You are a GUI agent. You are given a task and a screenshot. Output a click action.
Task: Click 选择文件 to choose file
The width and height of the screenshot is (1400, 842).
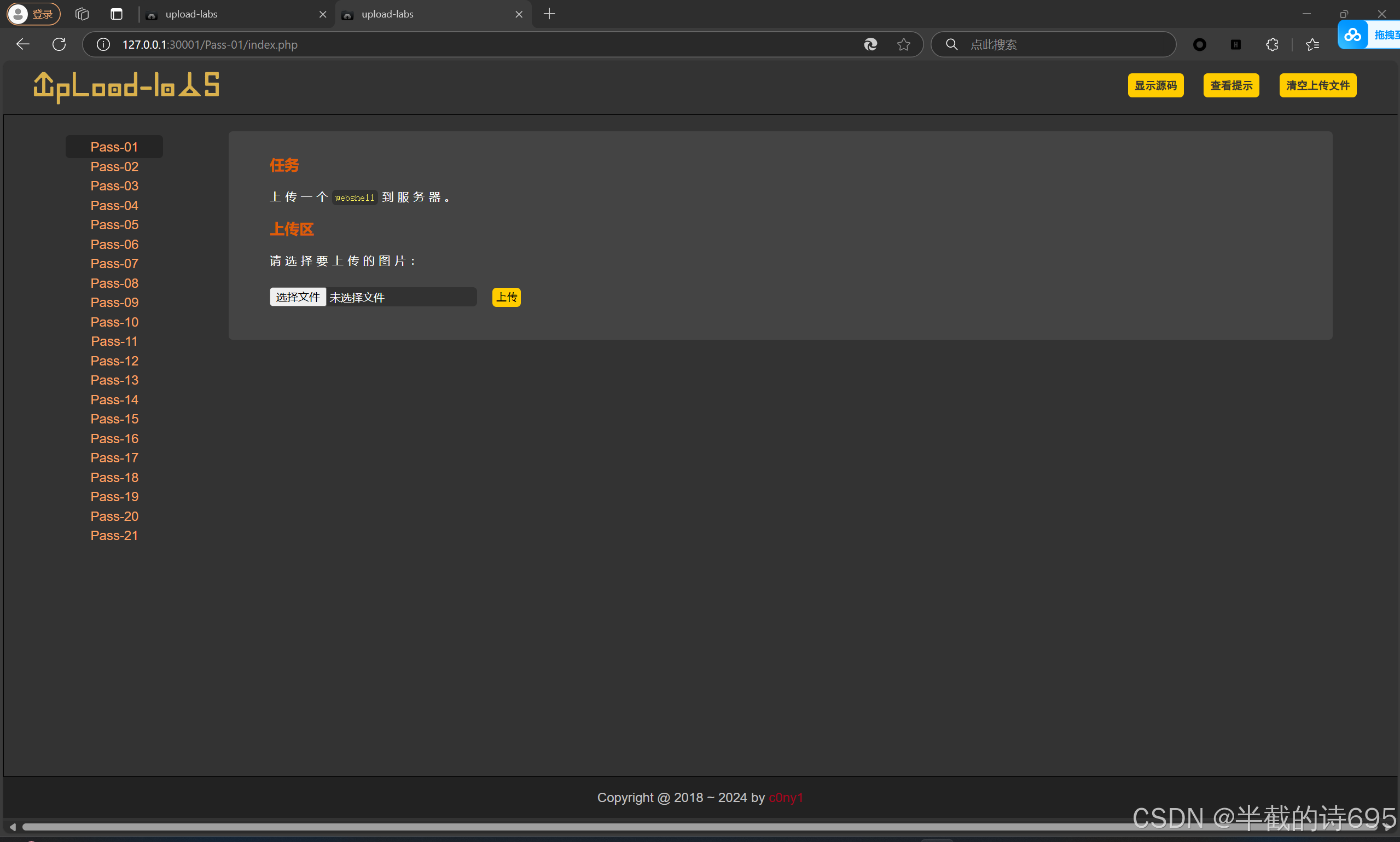coord(298,297)
